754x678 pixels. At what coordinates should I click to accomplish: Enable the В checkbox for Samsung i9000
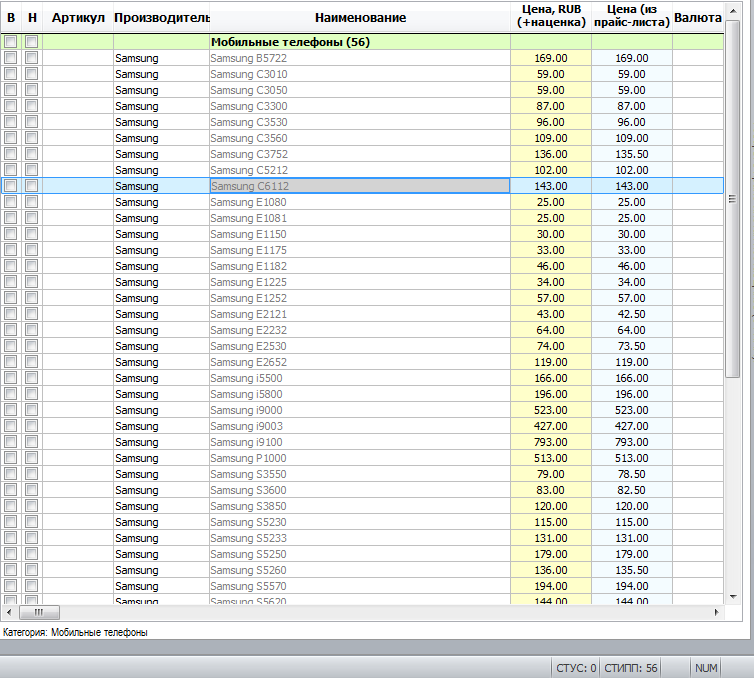[11, 410]
